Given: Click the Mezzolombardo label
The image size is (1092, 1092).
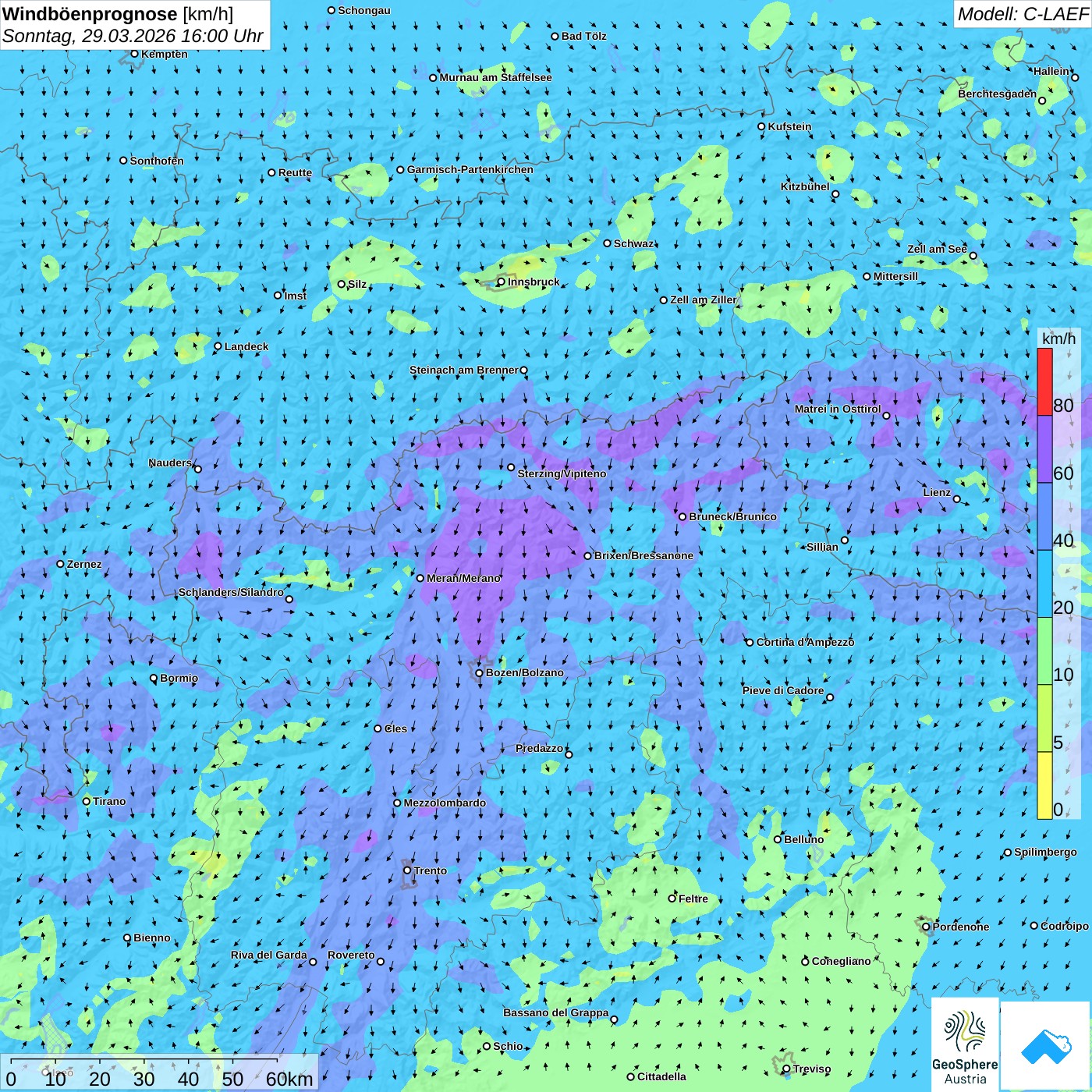Looking at the screenshot, I should point(445,803).
